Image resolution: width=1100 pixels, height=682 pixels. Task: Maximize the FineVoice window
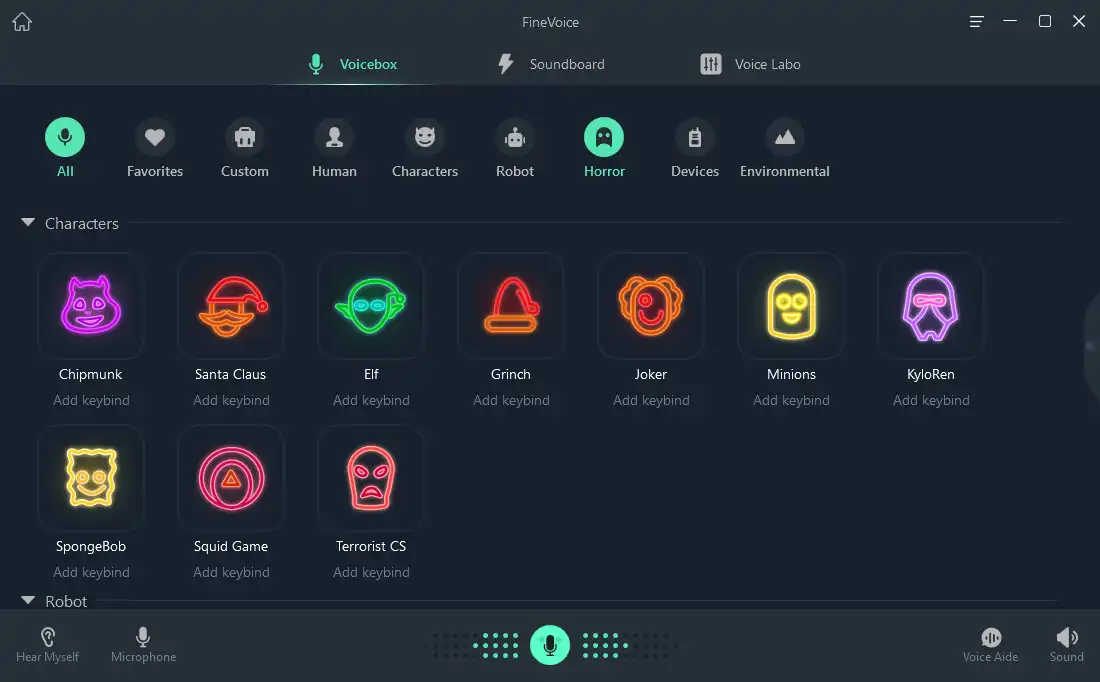coord(1045,21)
